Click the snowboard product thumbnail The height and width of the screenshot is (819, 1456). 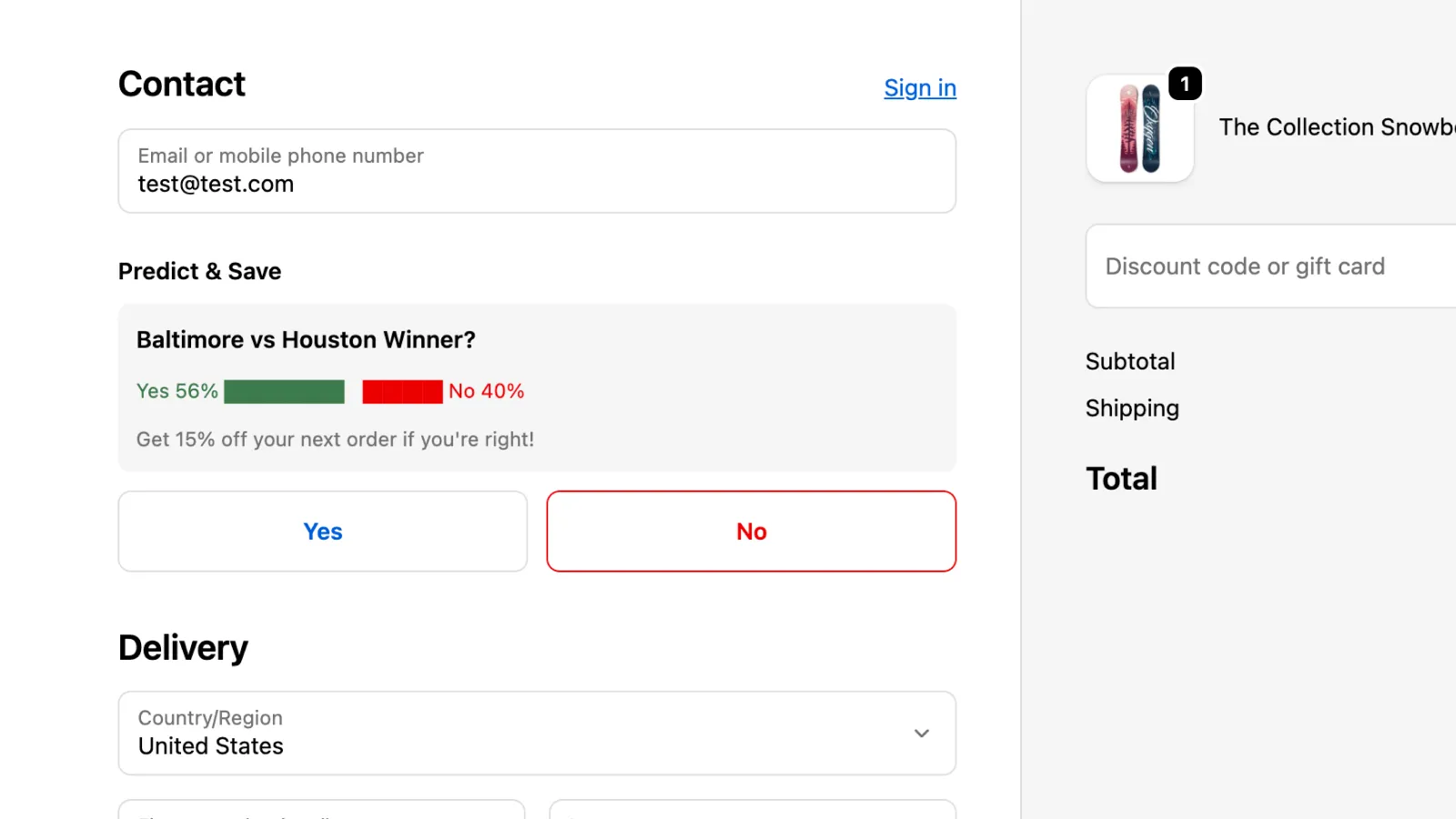[1139, 128]
